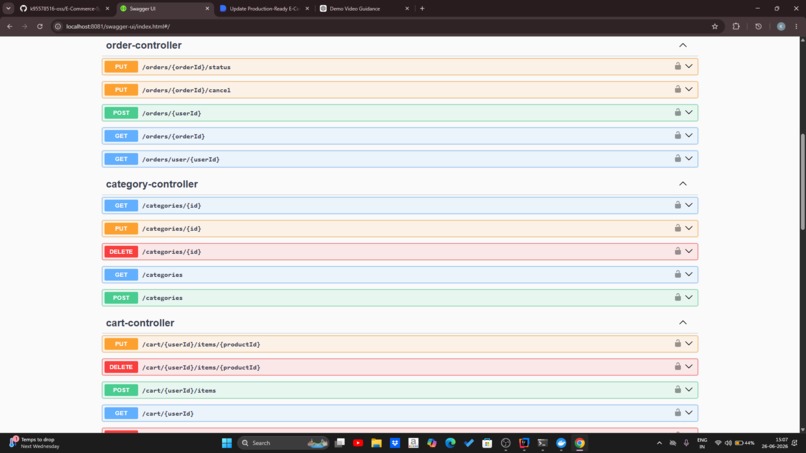Open YouTube from the taskbar
This screenshot has width=806, height=453.
point(358,443)
